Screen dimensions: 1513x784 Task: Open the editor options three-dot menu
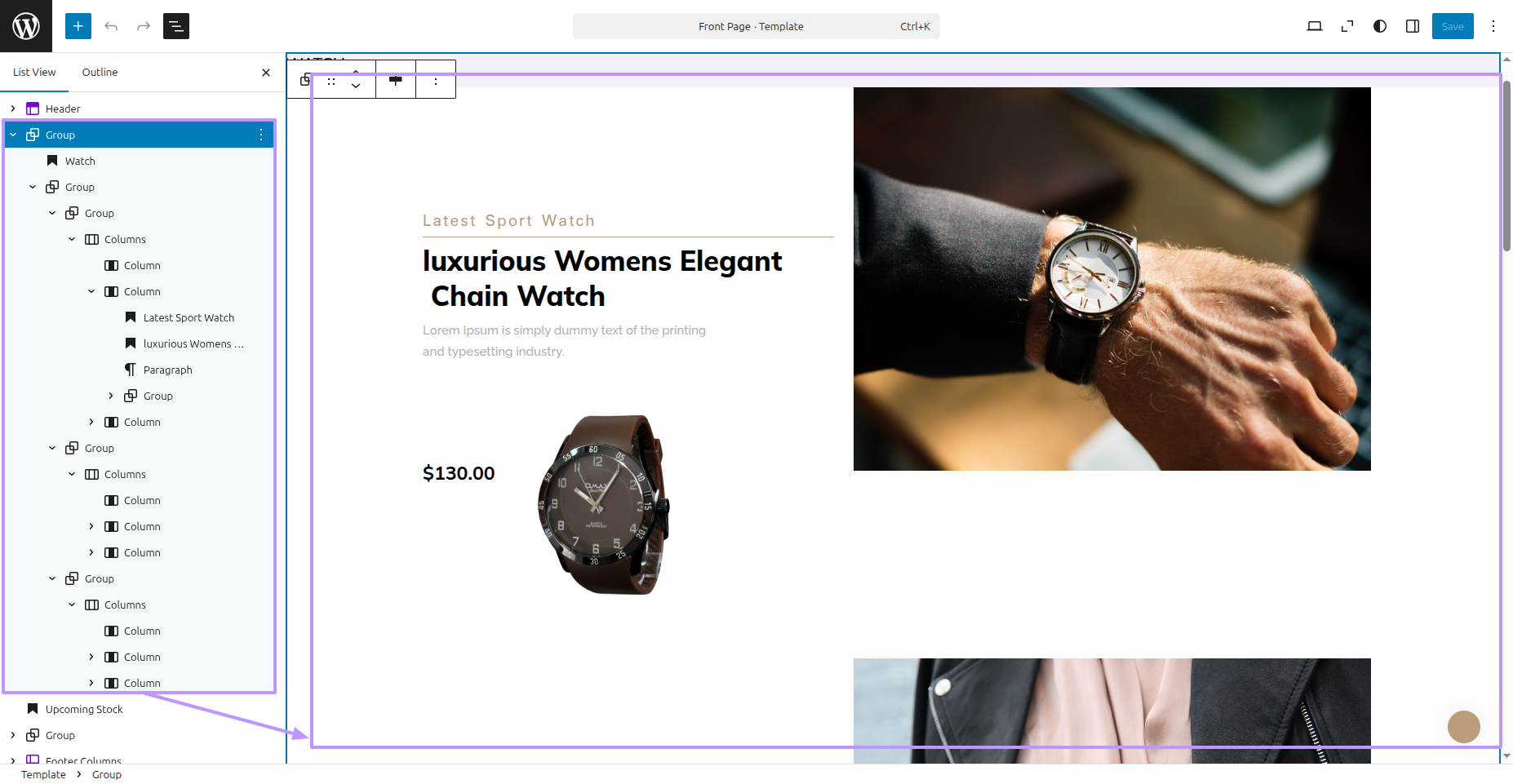pos(1493,26)
